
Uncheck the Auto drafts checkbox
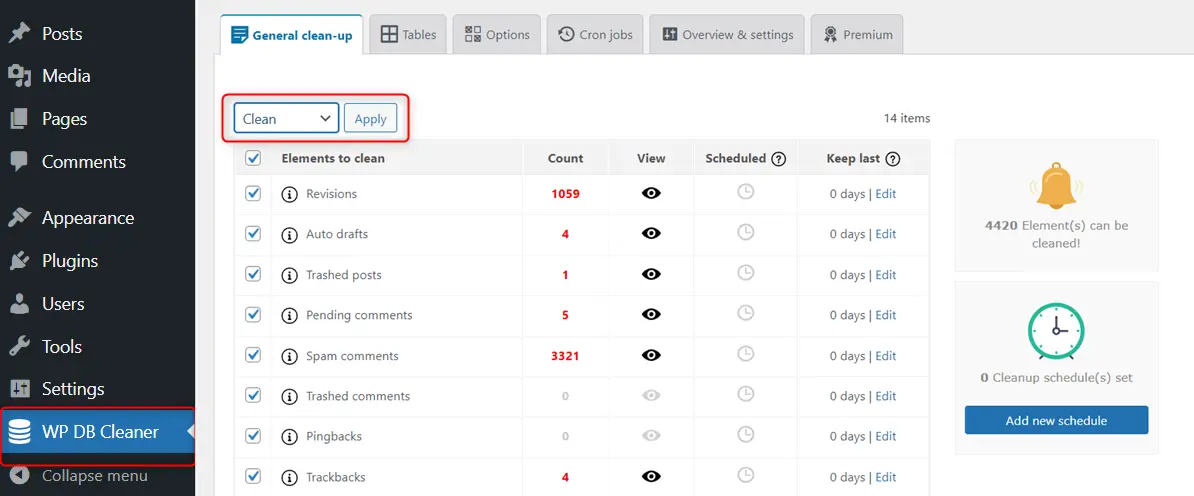point(253,234)
